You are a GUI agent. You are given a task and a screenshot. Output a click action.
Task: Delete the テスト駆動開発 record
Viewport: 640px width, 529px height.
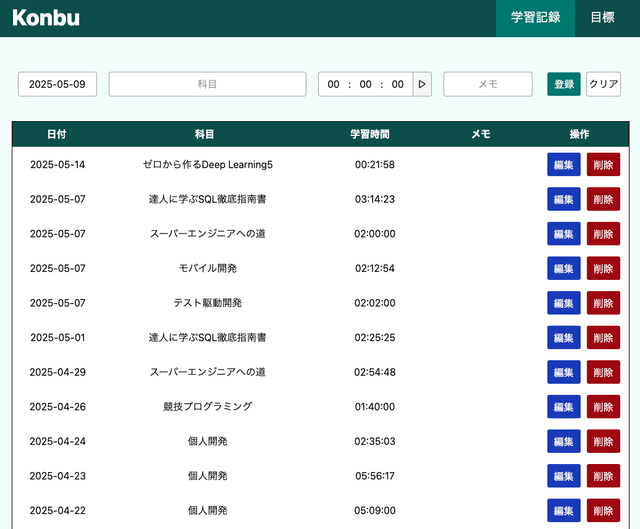tap(603, 303)
